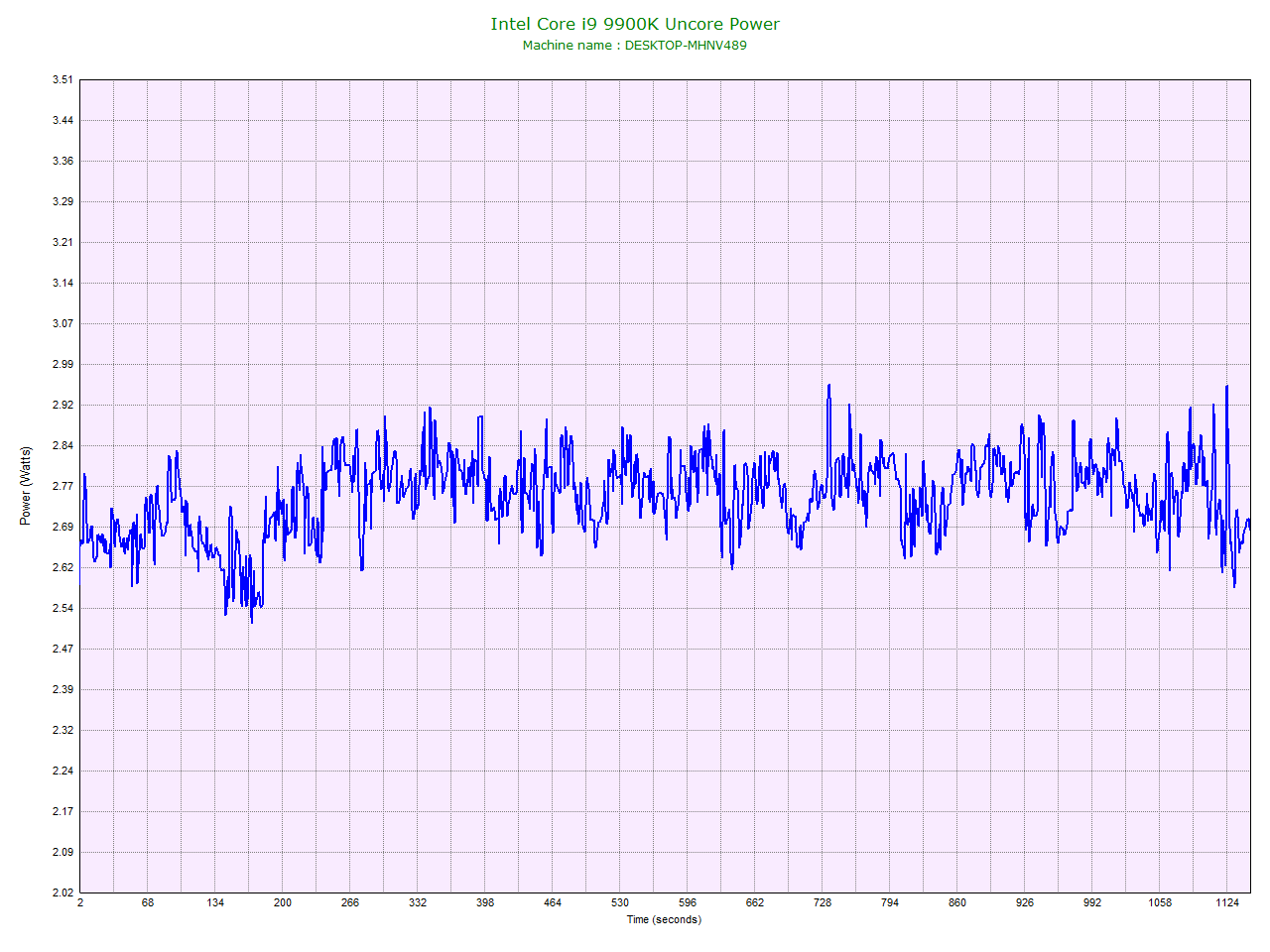Click the time axis label 200
Image resolution: width=1270 pixels, height=952 pixels.
[283, 903]
